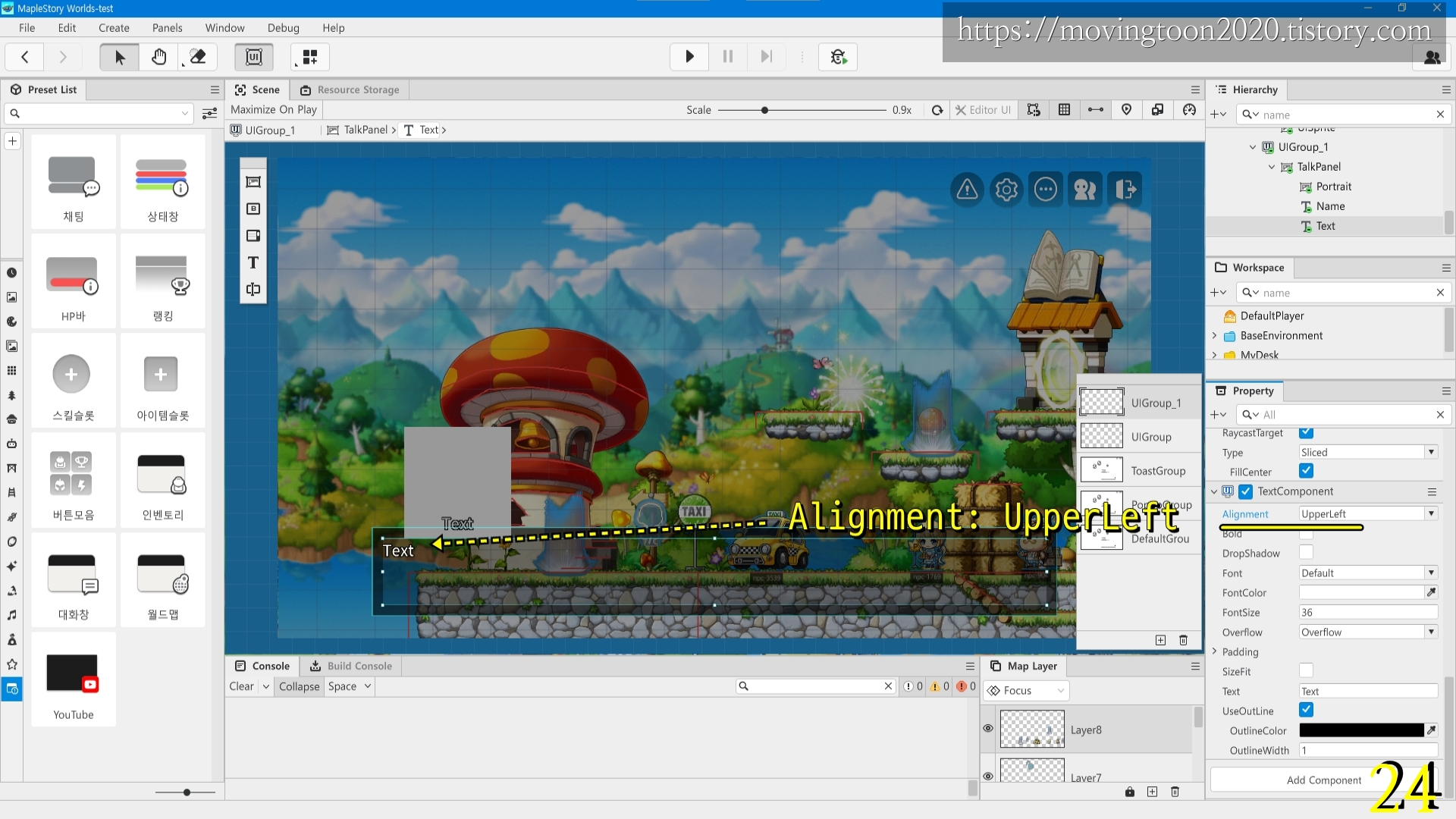
Task: Hide Layer8 with the eye icon
Action: click(988, 728)
